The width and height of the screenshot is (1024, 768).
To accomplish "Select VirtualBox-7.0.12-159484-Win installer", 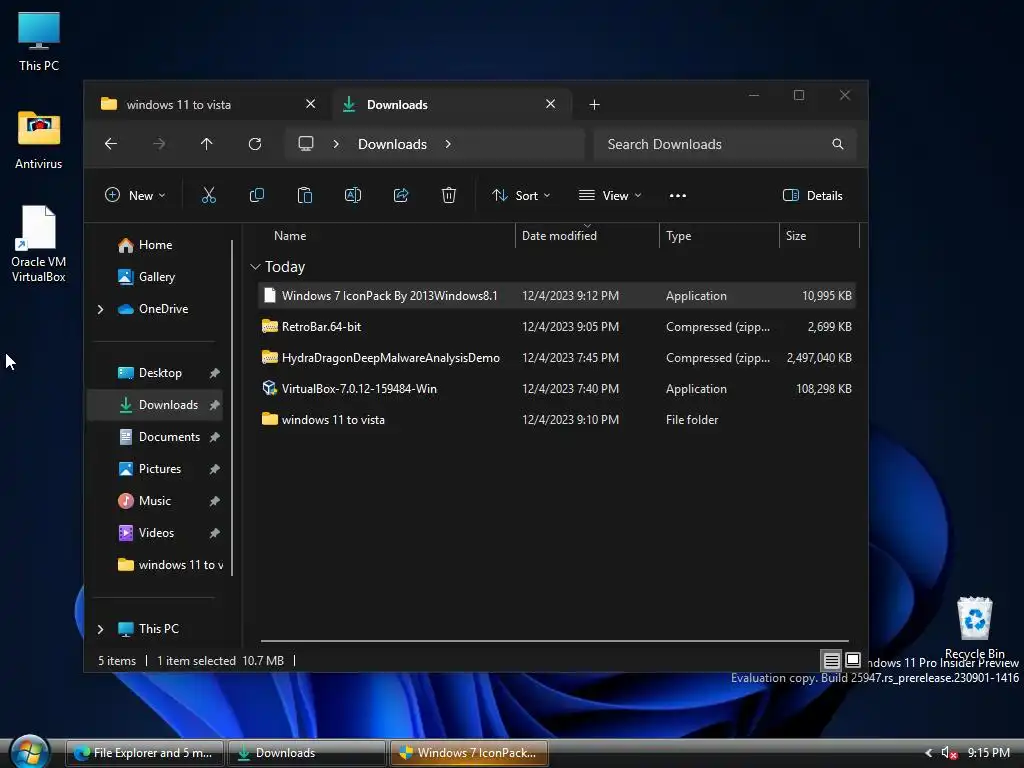I will 557,389.
